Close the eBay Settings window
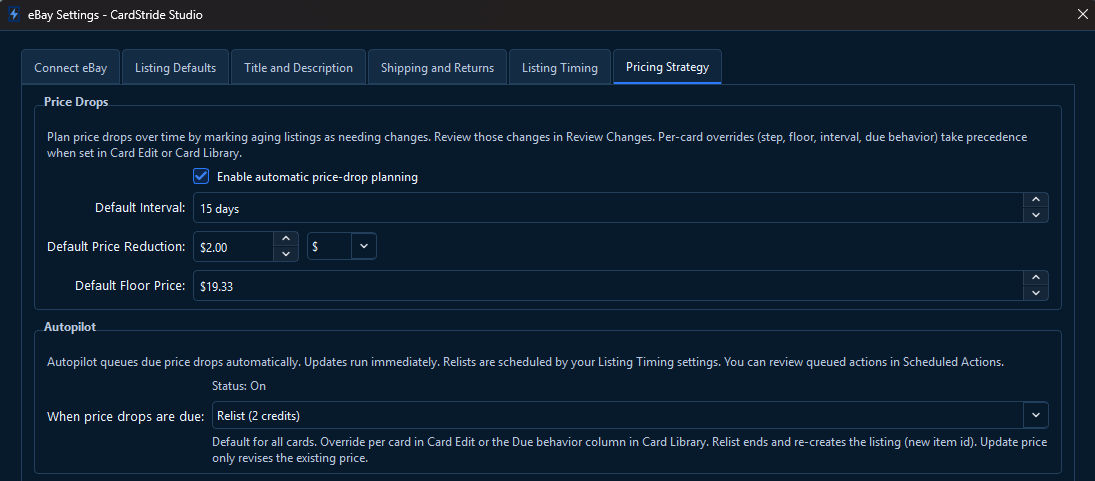 (x=1081, y=14)
